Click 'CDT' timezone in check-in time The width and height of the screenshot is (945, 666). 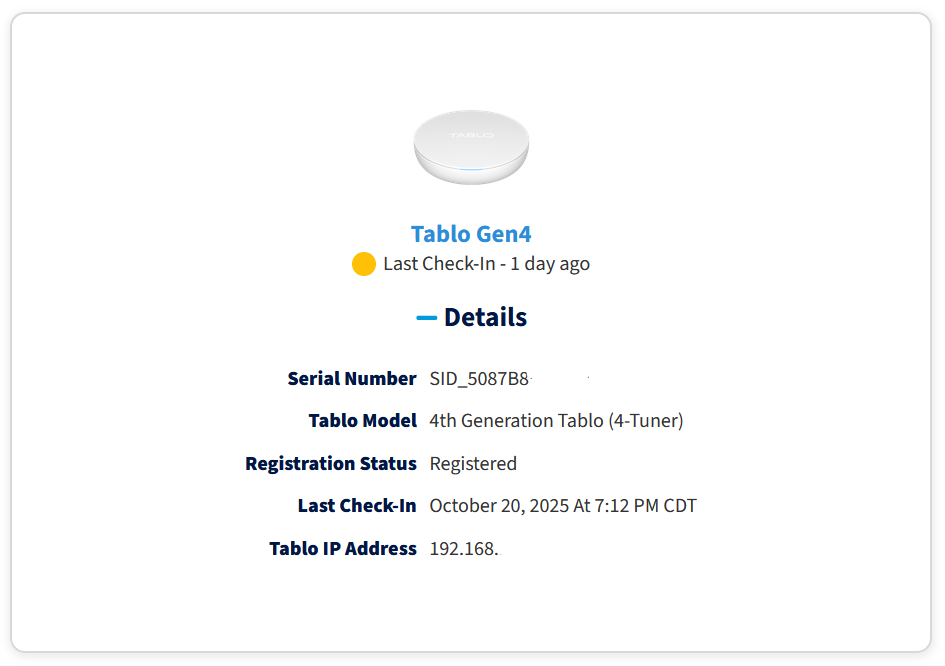[680, 506]
